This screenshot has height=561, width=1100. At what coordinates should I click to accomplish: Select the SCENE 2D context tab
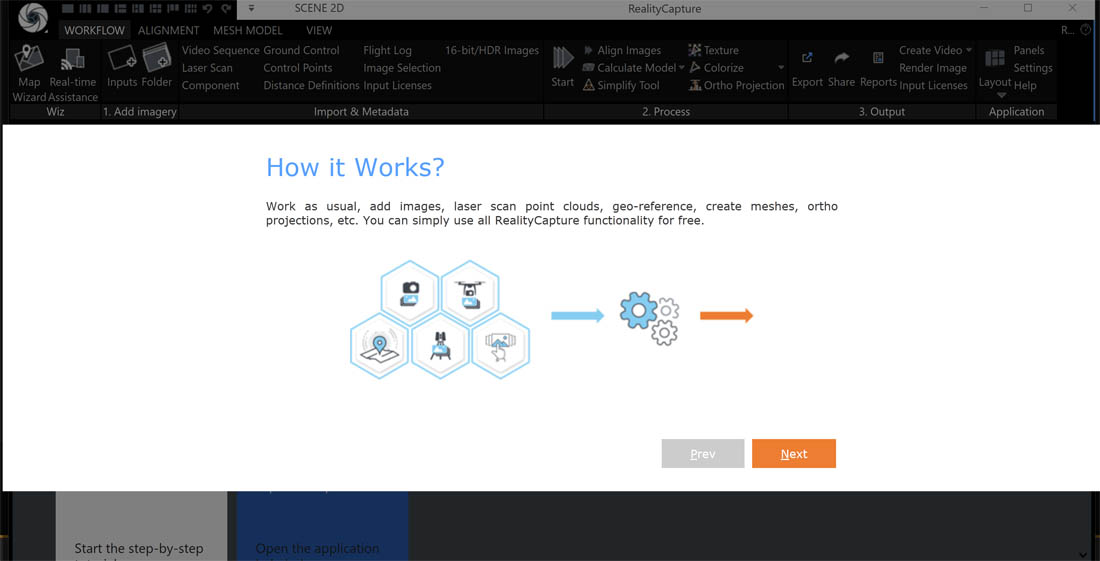319,9
